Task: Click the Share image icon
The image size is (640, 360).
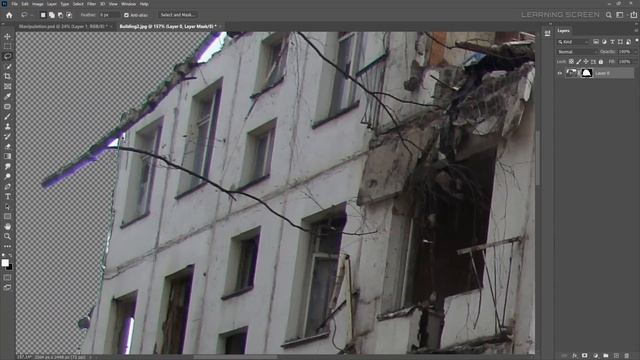Action: click(633, 15)
